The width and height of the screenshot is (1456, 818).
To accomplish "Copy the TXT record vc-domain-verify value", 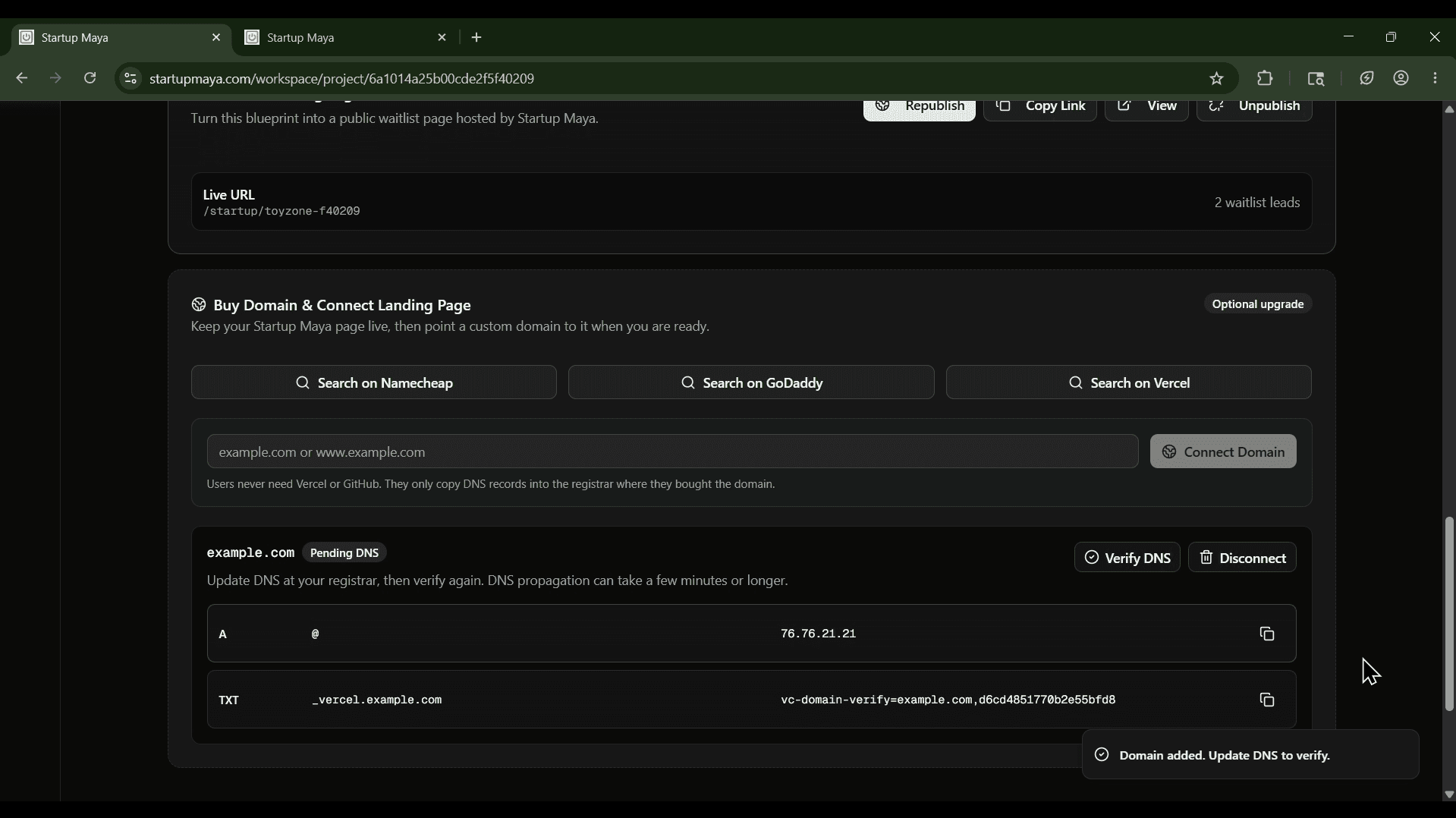I will click(x=1266, y=700).
